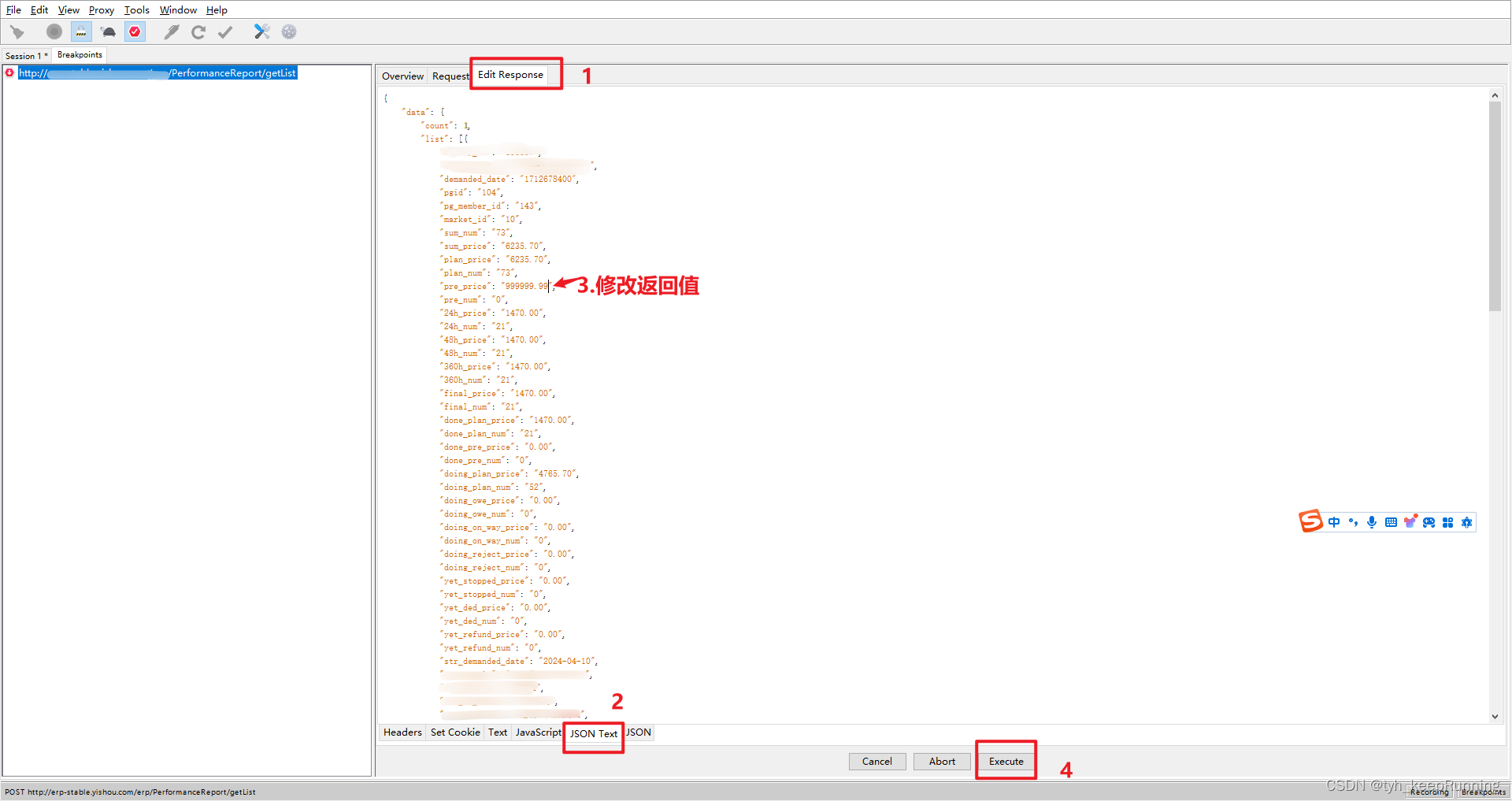
Task: Click the "demanded_date" JSON line
Action: click(x=509, y=179)
